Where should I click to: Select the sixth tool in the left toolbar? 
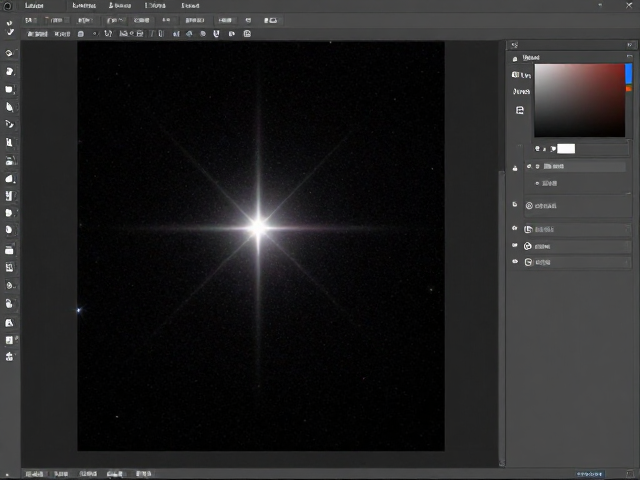[9, 142]
